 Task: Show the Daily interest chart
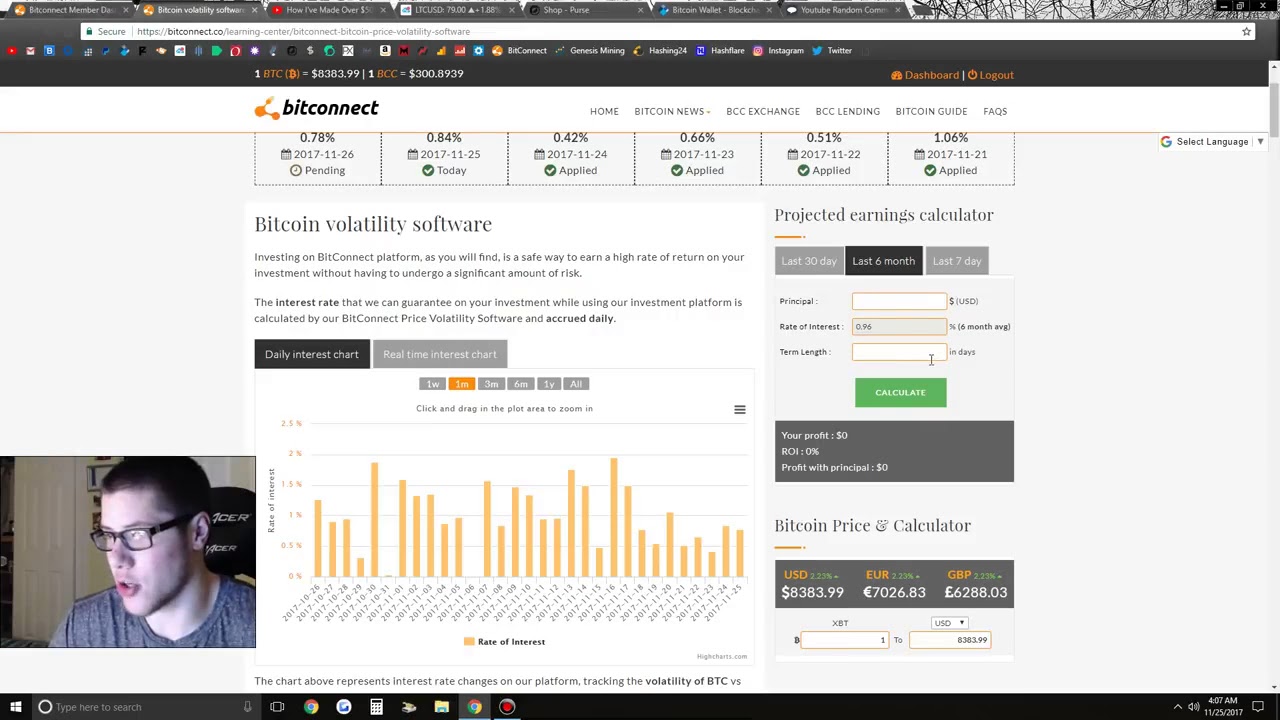point(311,354)
